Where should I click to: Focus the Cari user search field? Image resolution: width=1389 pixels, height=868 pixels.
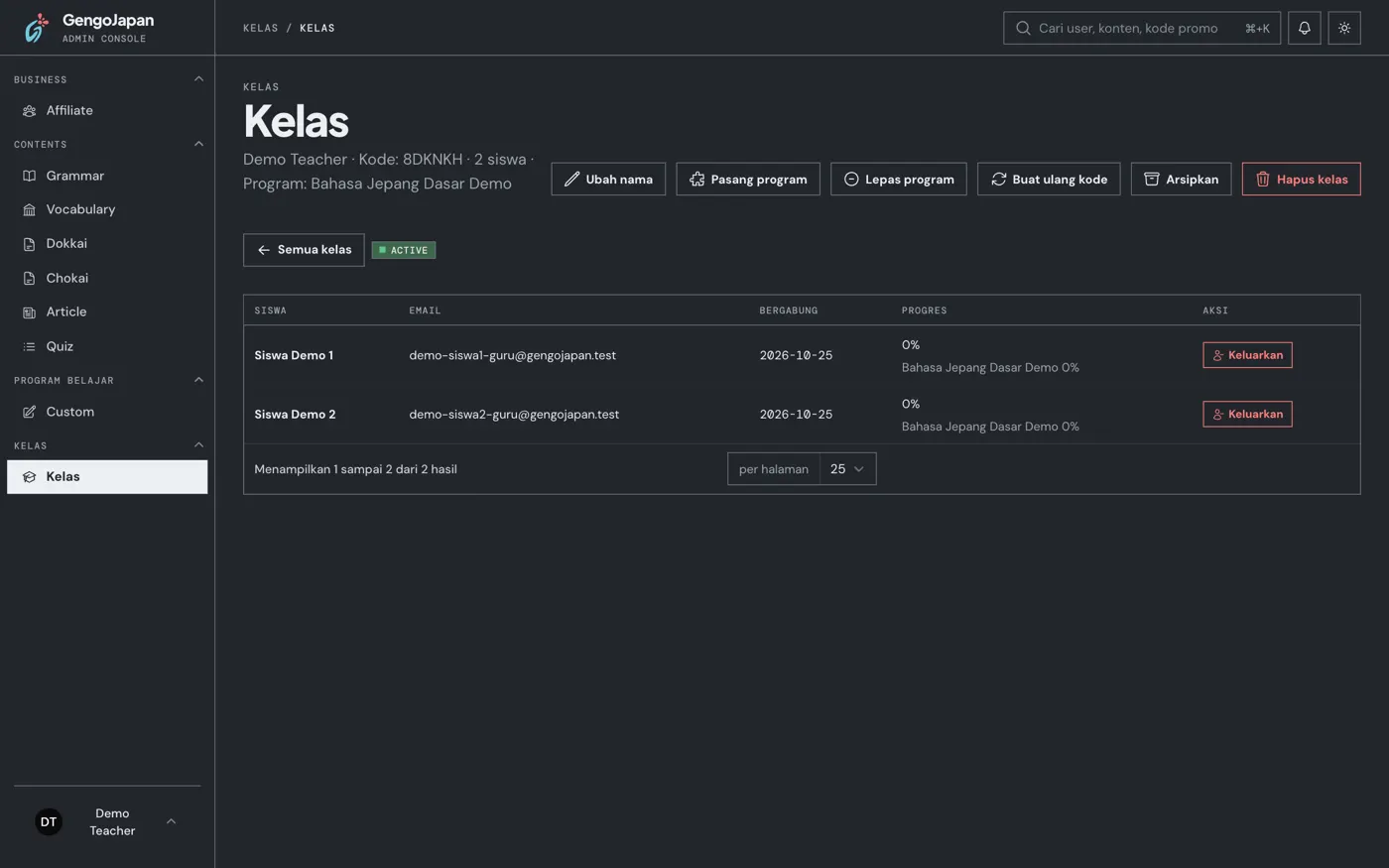pos(1141,28)
